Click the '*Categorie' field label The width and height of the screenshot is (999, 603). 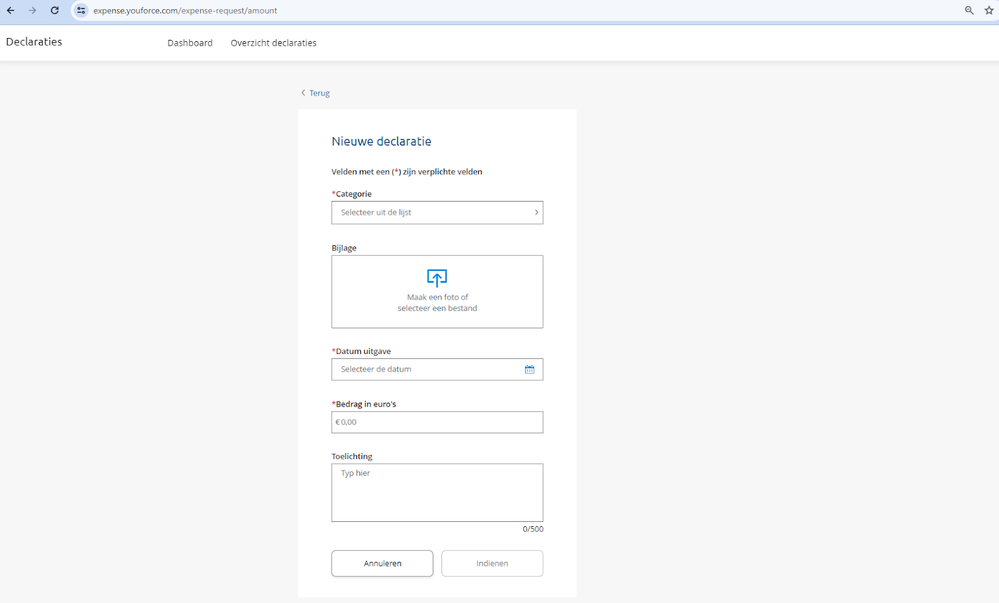[352, 194]
